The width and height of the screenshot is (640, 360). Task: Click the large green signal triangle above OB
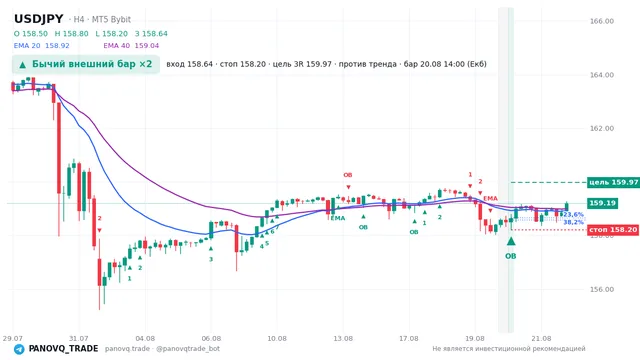click(x=511, y=241)
